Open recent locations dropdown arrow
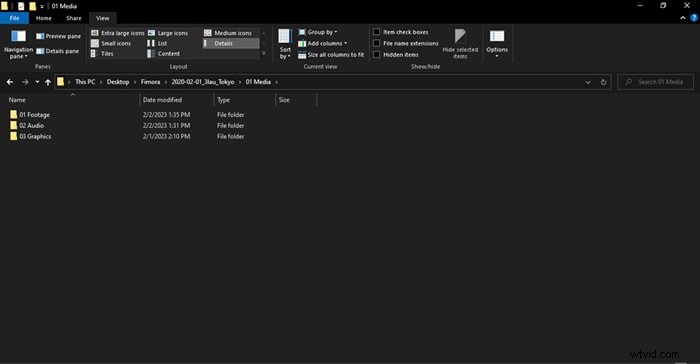Screen dimensions: 700x364 coord(37,82)
